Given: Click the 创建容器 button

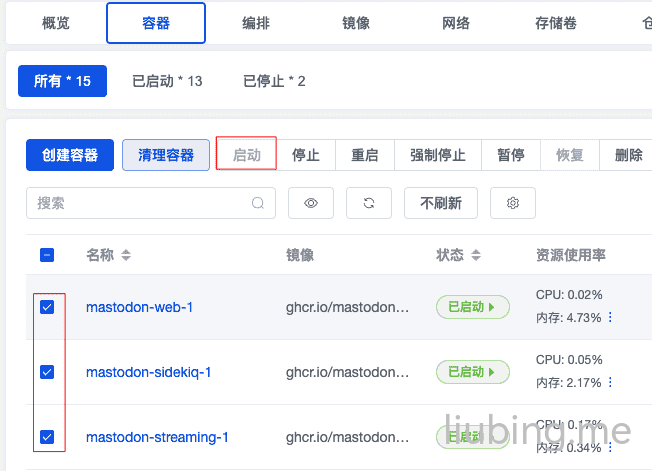Looking at the screenshot, I should (70, 155).
